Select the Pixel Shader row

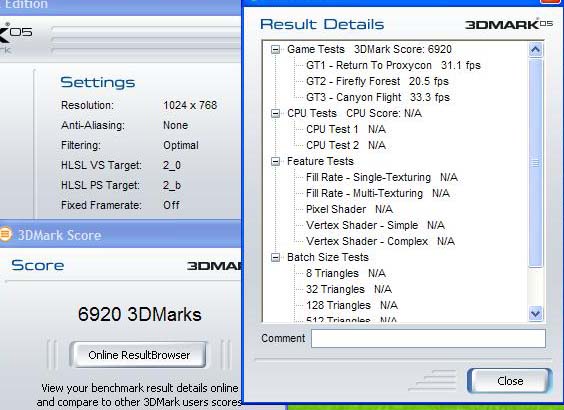[x=349, y=209]
